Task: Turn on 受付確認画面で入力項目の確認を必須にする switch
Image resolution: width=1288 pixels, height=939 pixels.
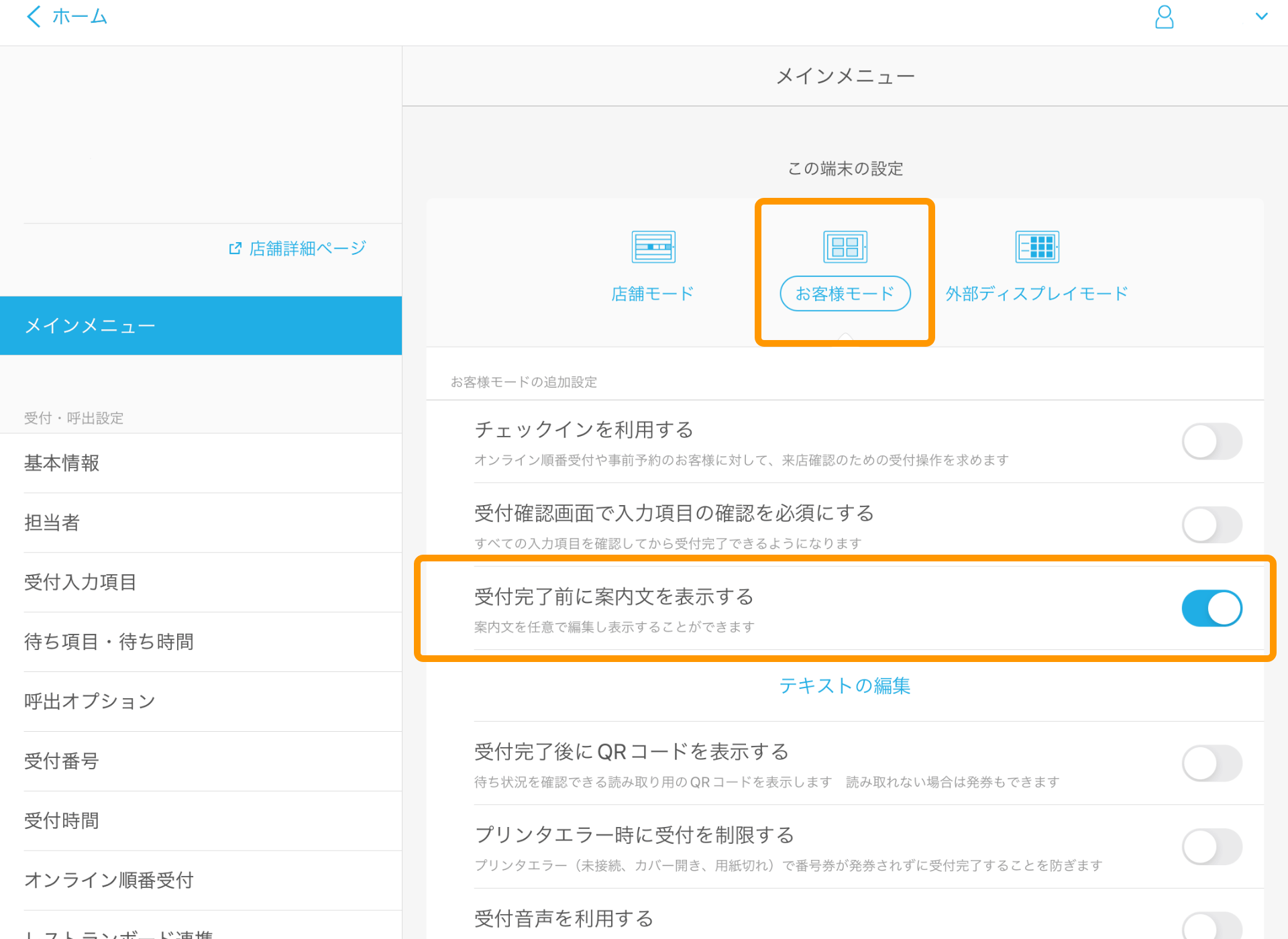Action: pyautogui.click(x=1211, y=524)
